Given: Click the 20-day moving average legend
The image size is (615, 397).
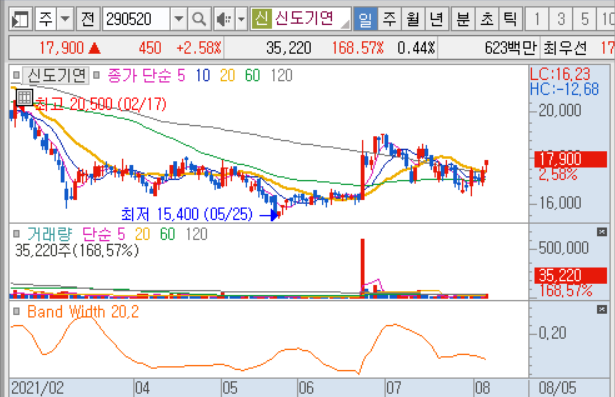Looking at the screenshot, I should pos(227,75).
